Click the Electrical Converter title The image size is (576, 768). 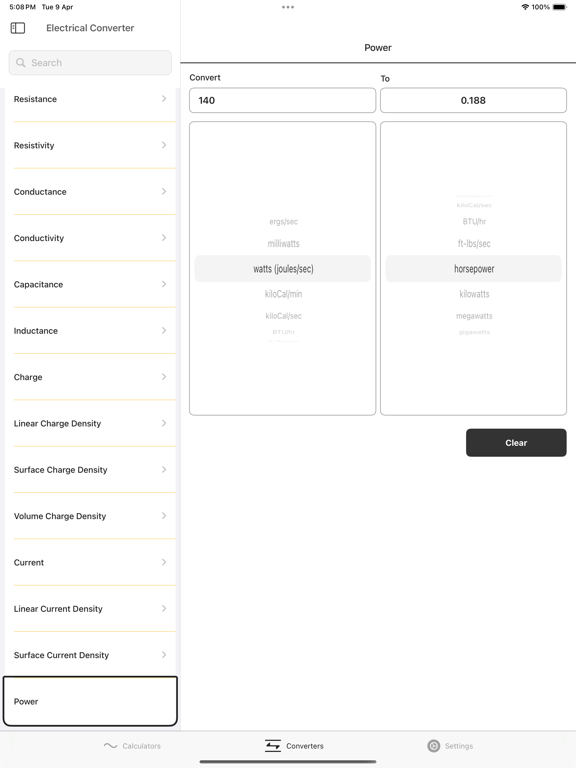pos(90,28)
